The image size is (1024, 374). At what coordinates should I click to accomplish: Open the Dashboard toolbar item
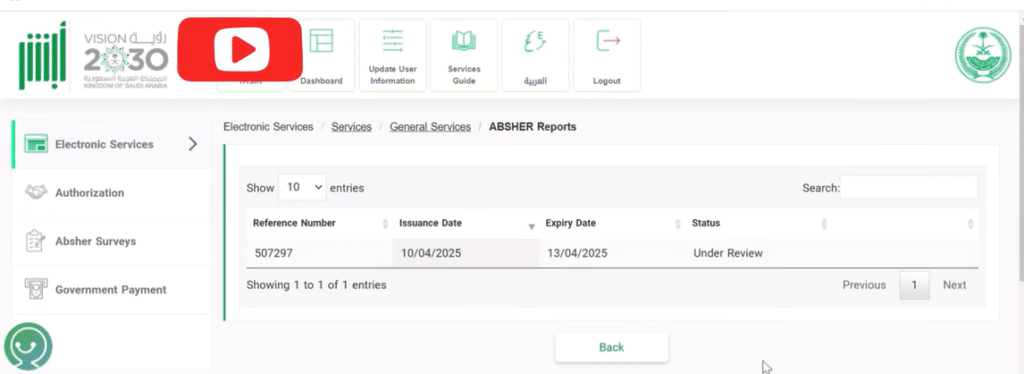coord(321,55)
